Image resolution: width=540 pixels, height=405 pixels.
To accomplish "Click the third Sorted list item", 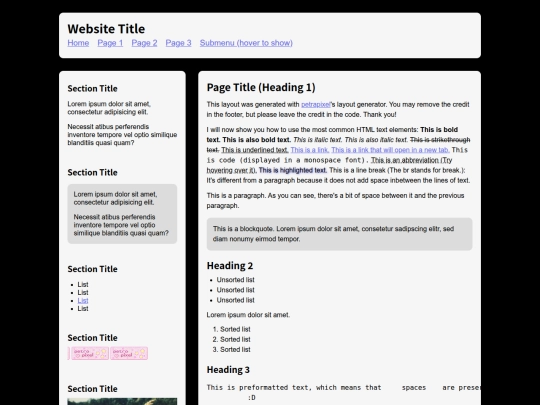I will tap(235, 350).
